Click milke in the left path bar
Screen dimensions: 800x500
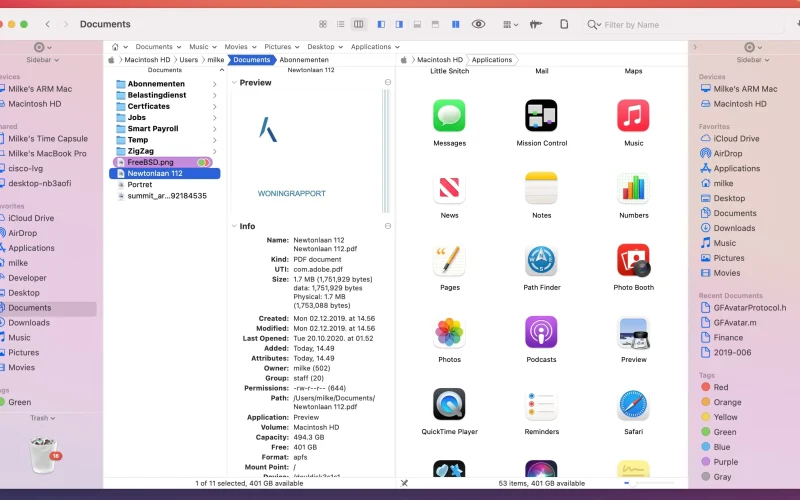pos(215,60)
